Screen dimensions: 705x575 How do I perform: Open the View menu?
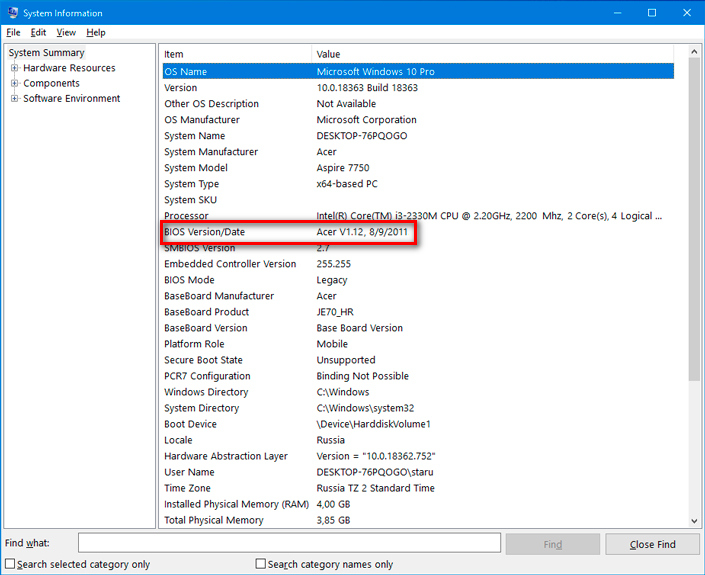[66, 32]
